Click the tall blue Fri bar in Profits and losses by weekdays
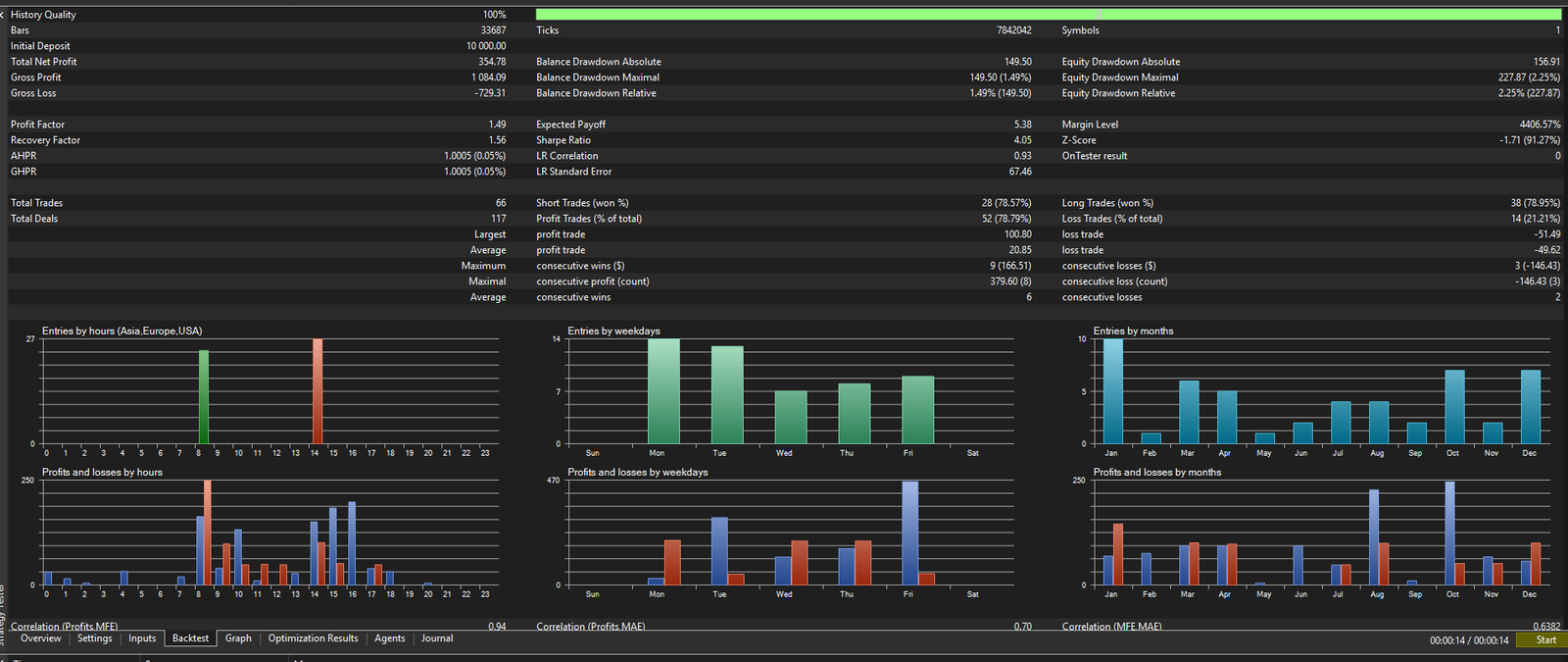Screen dimensions: 1568x662 (x=910, y=534)
